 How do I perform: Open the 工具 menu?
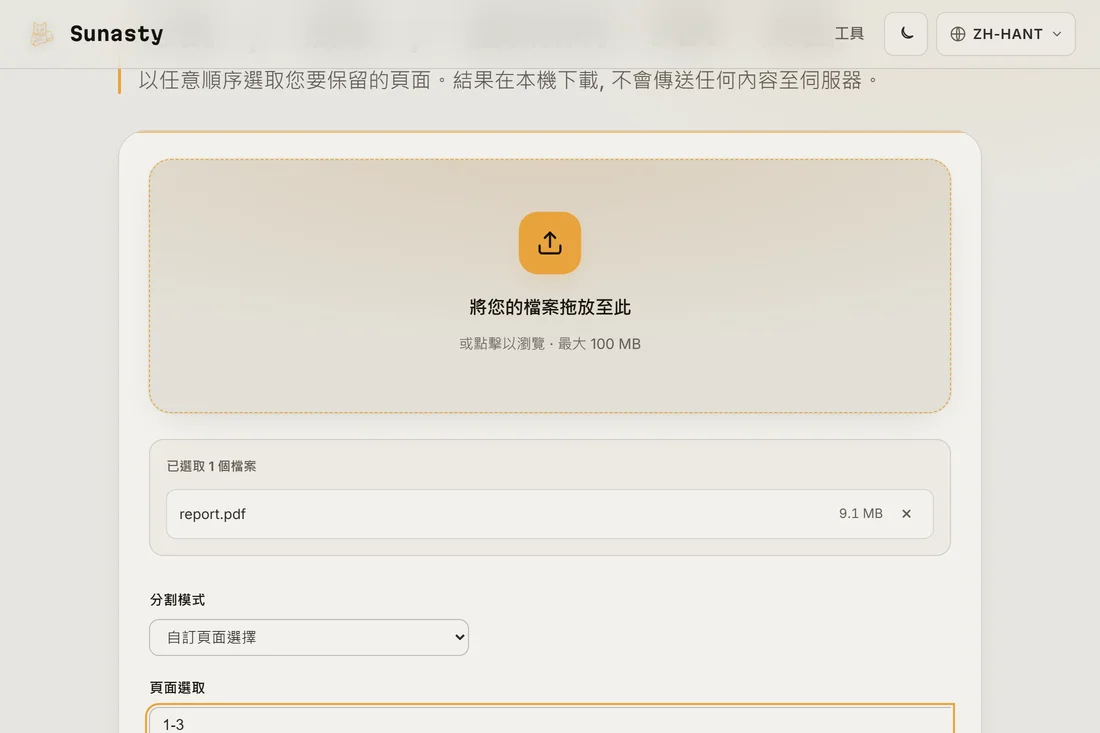pyautogui.click(x=849, y=34)
